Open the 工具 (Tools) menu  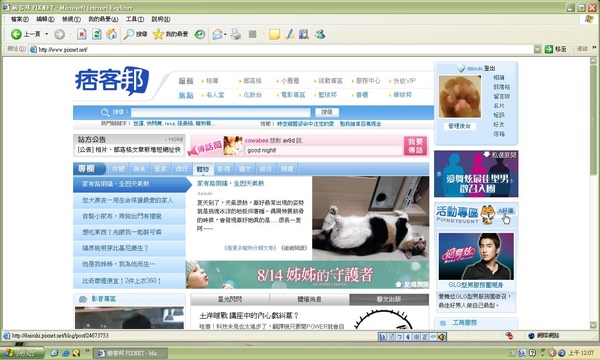point(135,19)
